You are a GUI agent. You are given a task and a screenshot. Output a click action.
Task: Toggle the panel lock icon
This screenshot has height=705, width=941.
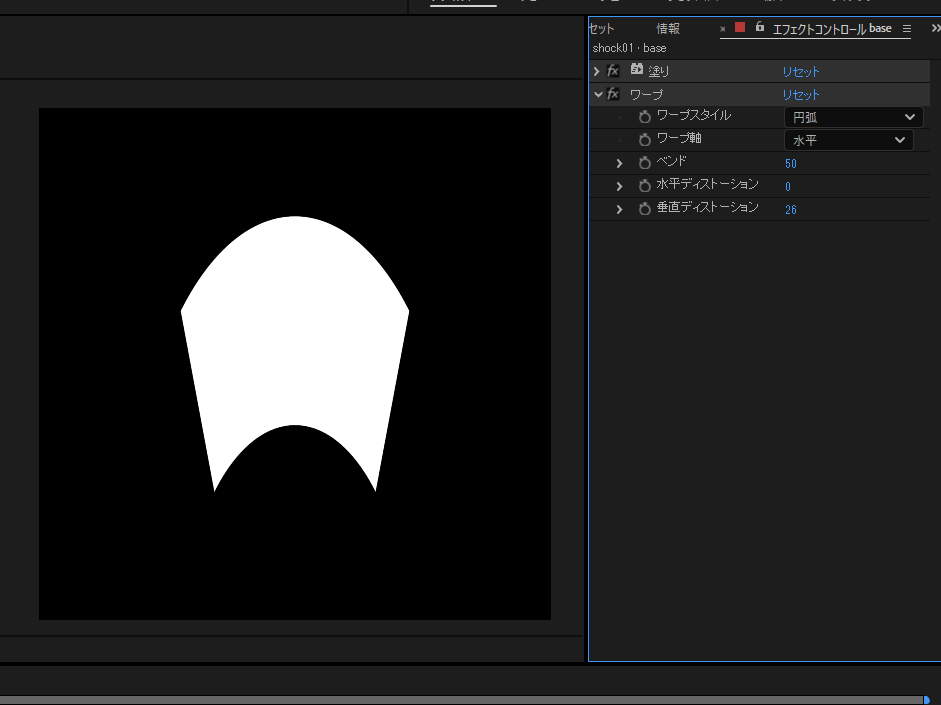[760, 28]
